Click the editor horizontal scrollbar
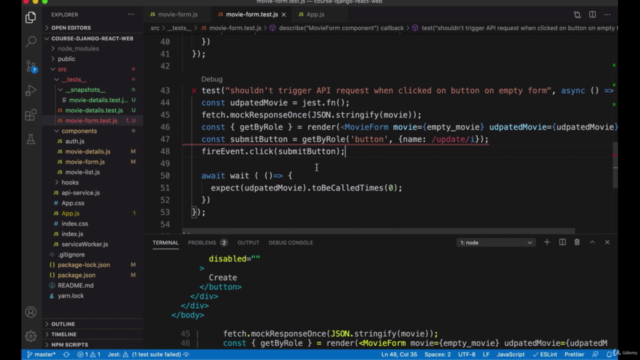 [378, 231]
